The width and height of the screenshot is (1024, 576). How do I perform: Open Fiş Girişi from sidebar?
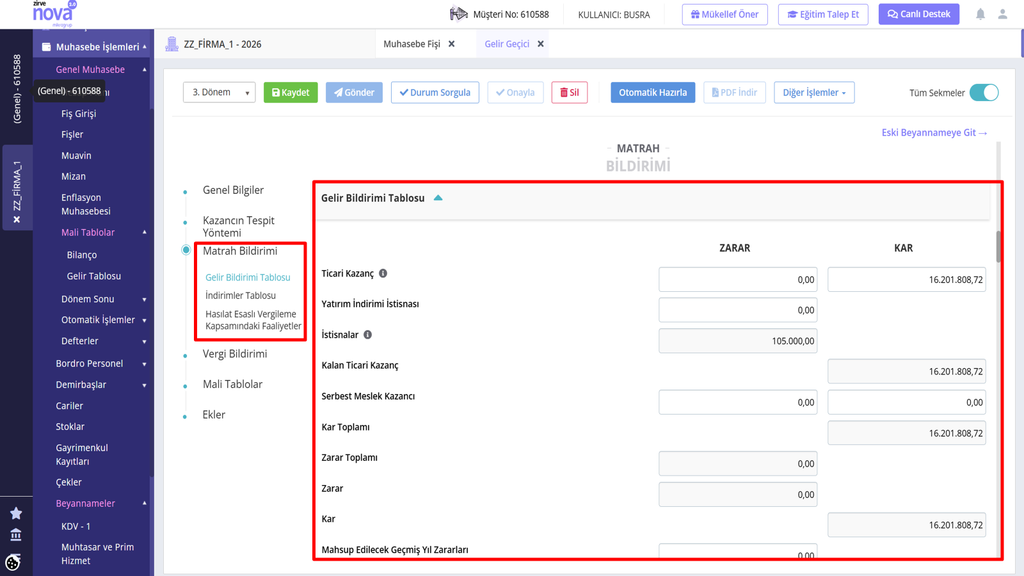(78, 114)
